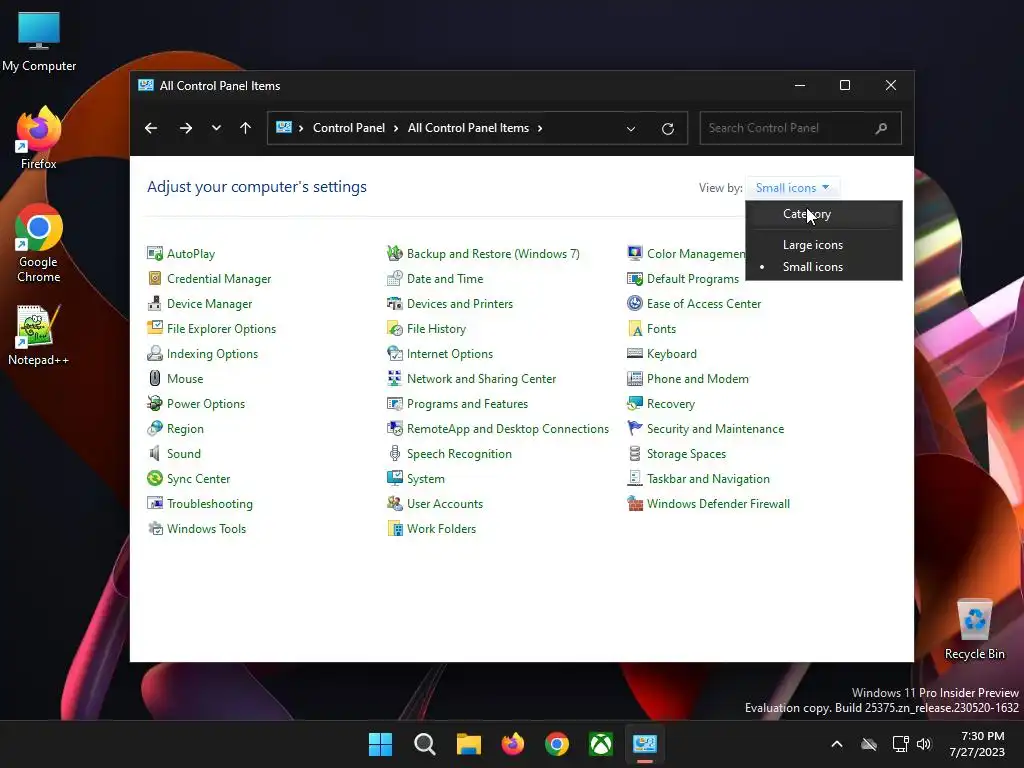1024x768 pixels.
Task: Open the User Accounts link
Action: pyautogui.click(x=445, y=504)
